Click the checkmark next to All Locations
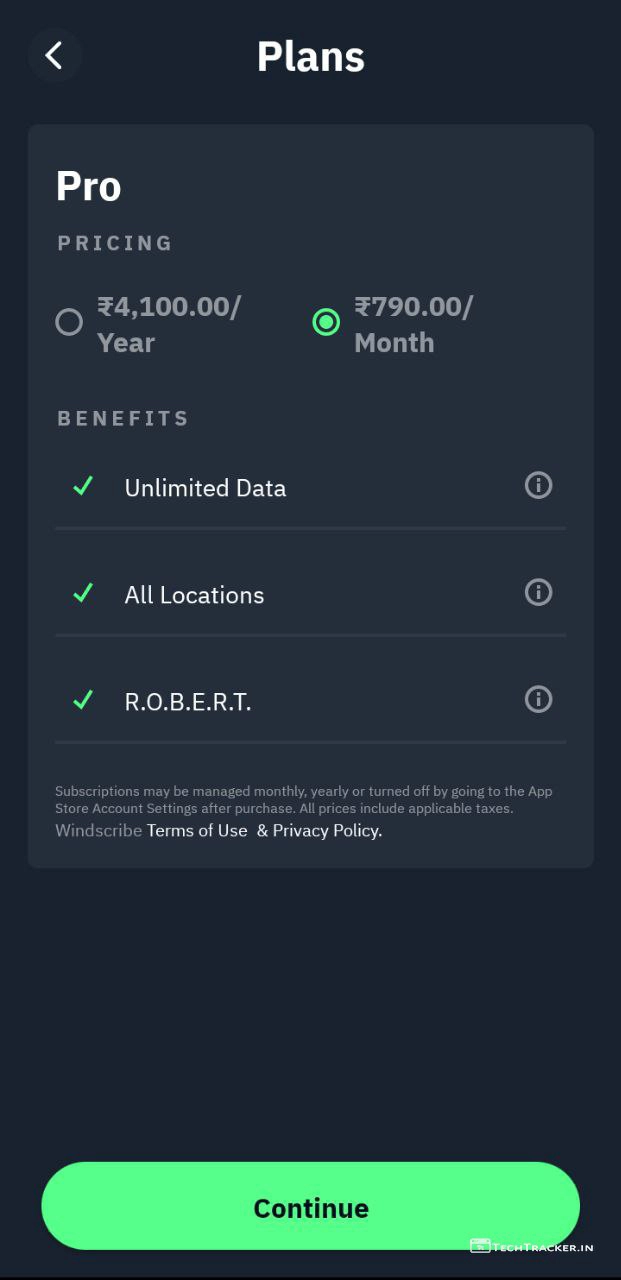The image size is (621, 1280). pos(83,594)
